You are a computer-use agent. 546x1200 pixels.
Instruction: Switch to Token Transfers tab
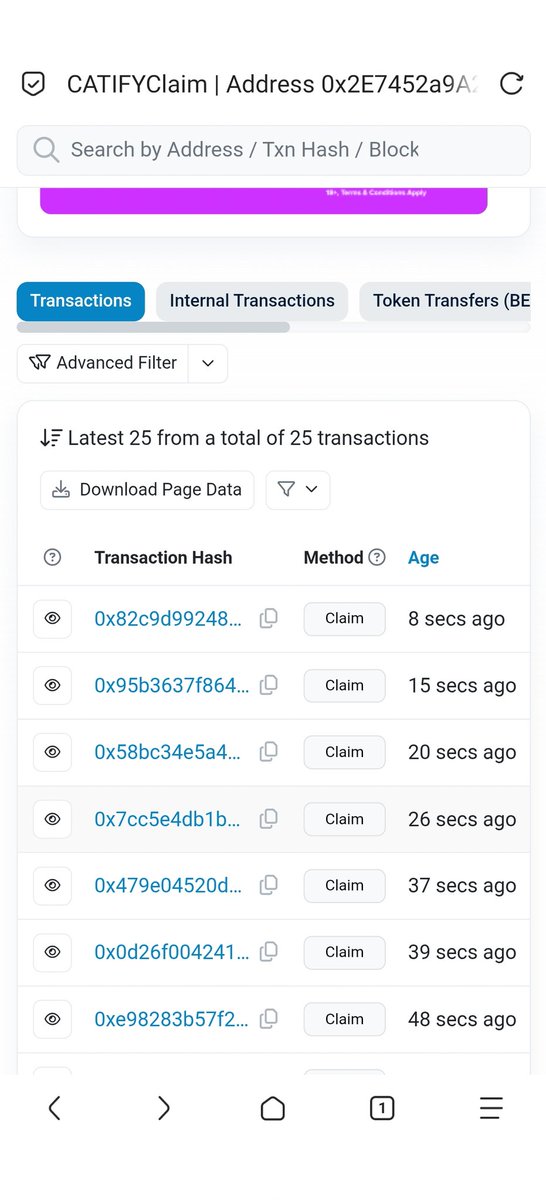[x=445, y=301]
